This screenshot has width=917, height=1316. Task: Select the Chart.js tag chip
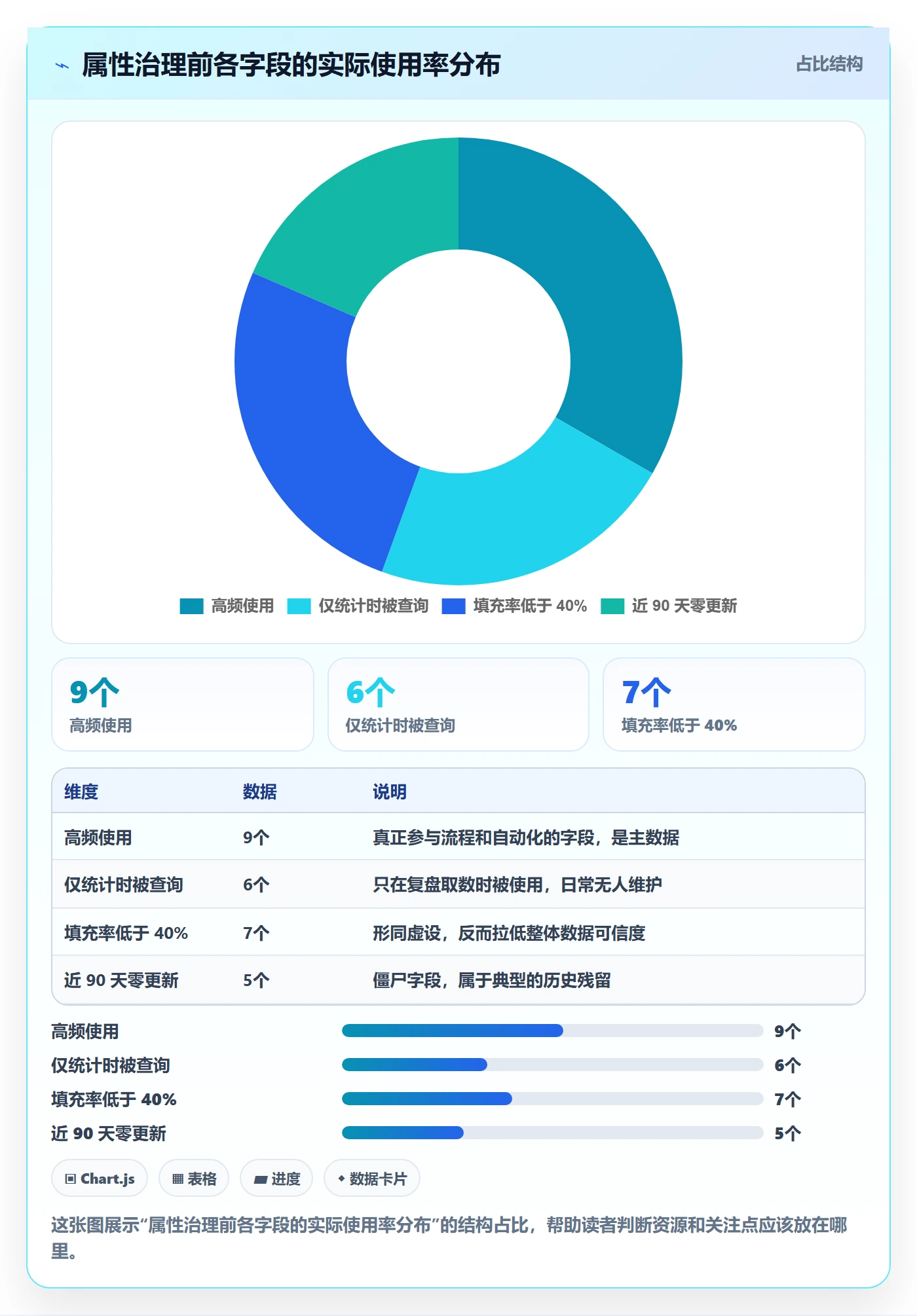click(x=100, y=1179)
